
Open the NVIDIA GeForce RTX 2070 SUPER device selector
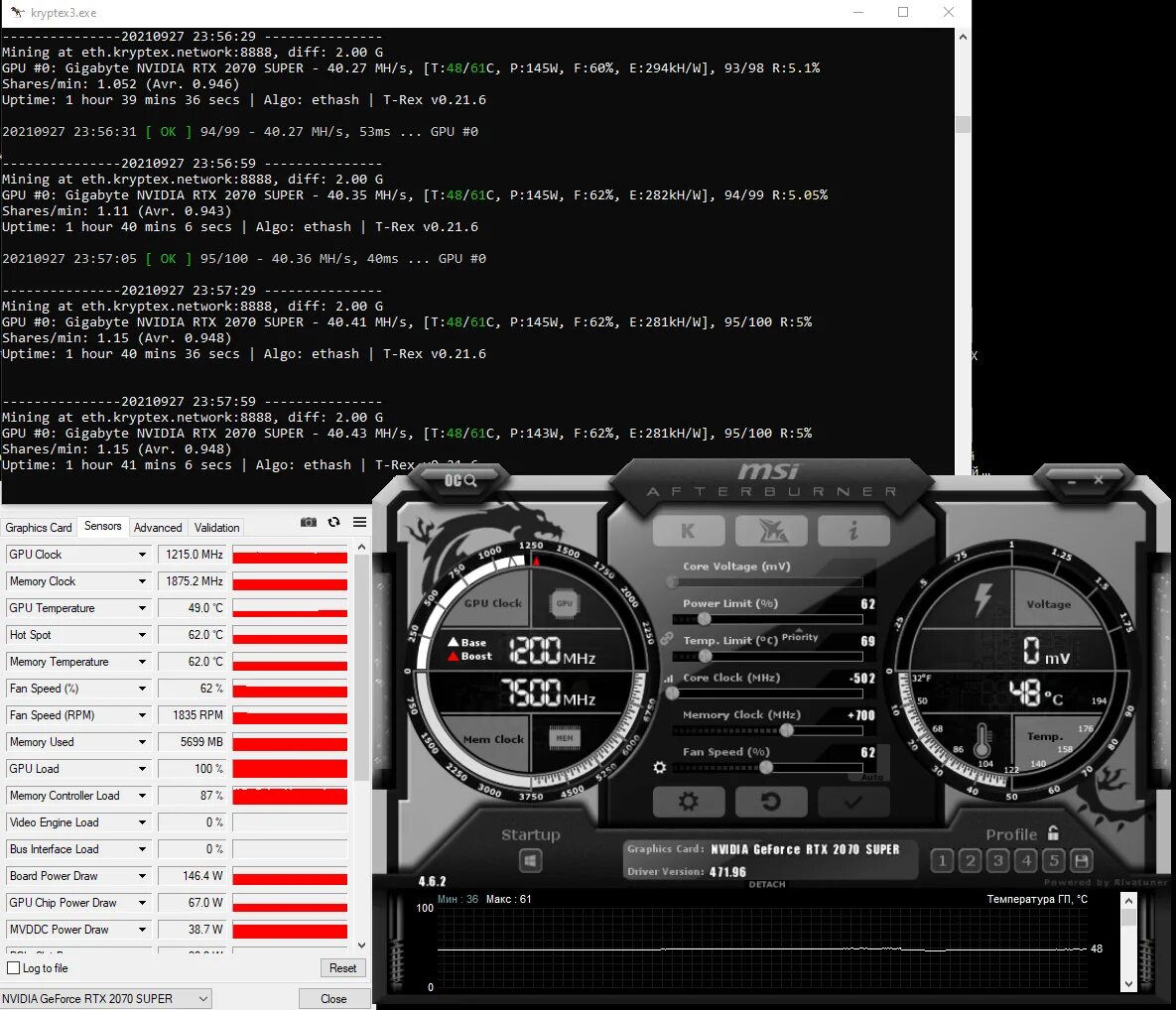[106, 999]
